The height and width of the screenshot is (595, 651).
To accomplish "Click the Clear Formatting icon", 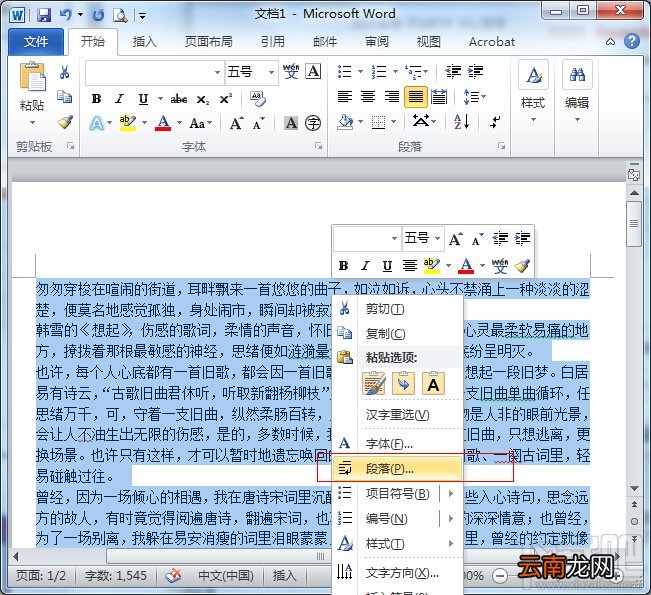I will (257, 98).
